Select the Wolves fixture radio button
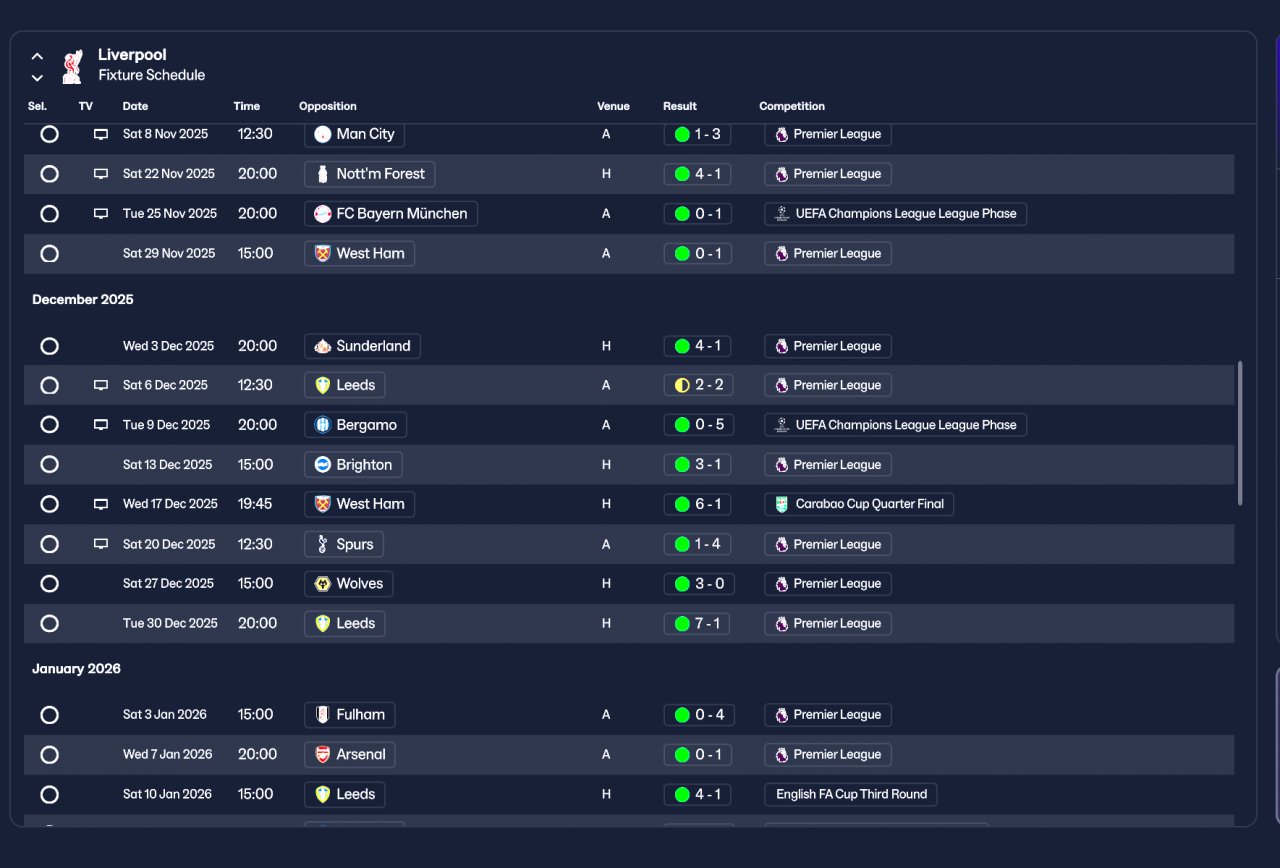 [x=49, y=584]
